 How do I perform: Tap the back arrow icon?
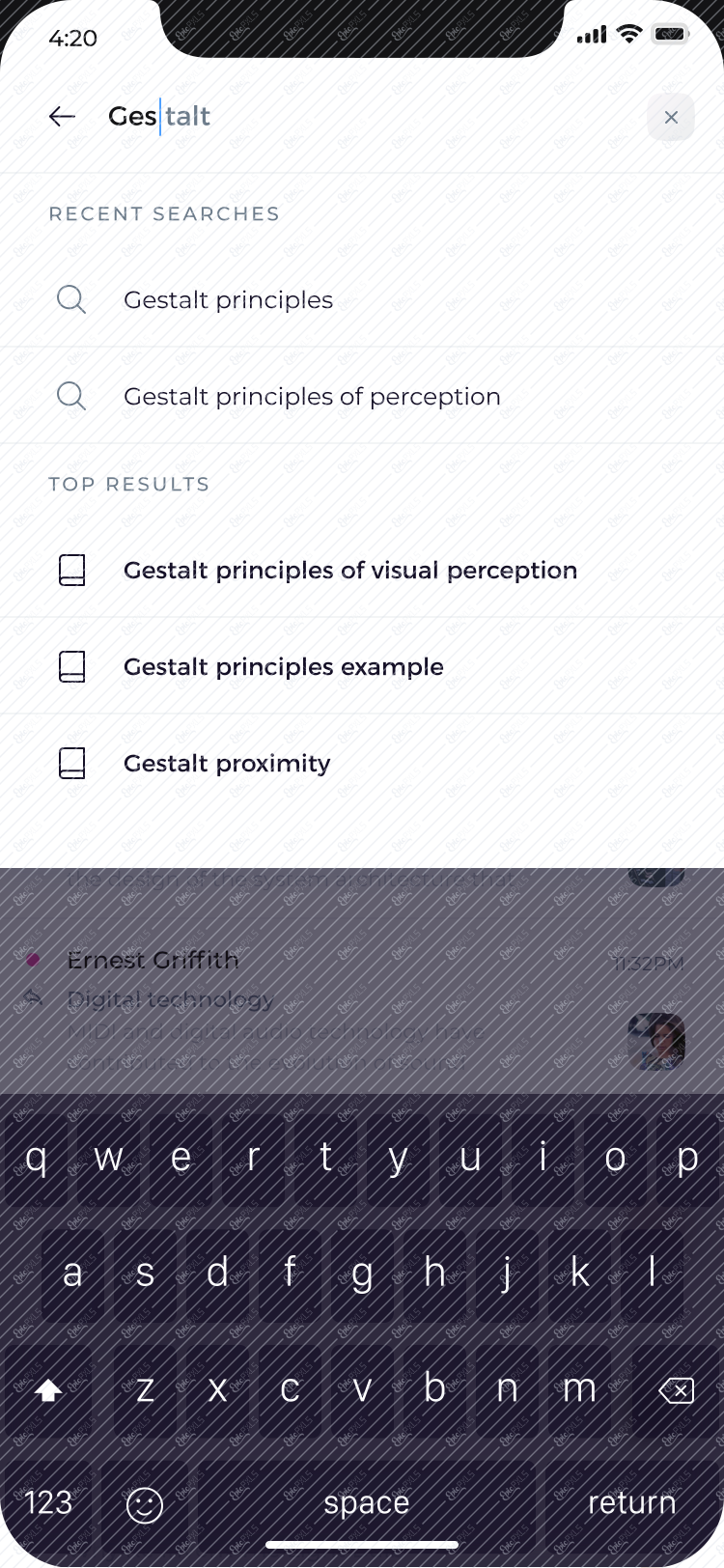point(62,117)
